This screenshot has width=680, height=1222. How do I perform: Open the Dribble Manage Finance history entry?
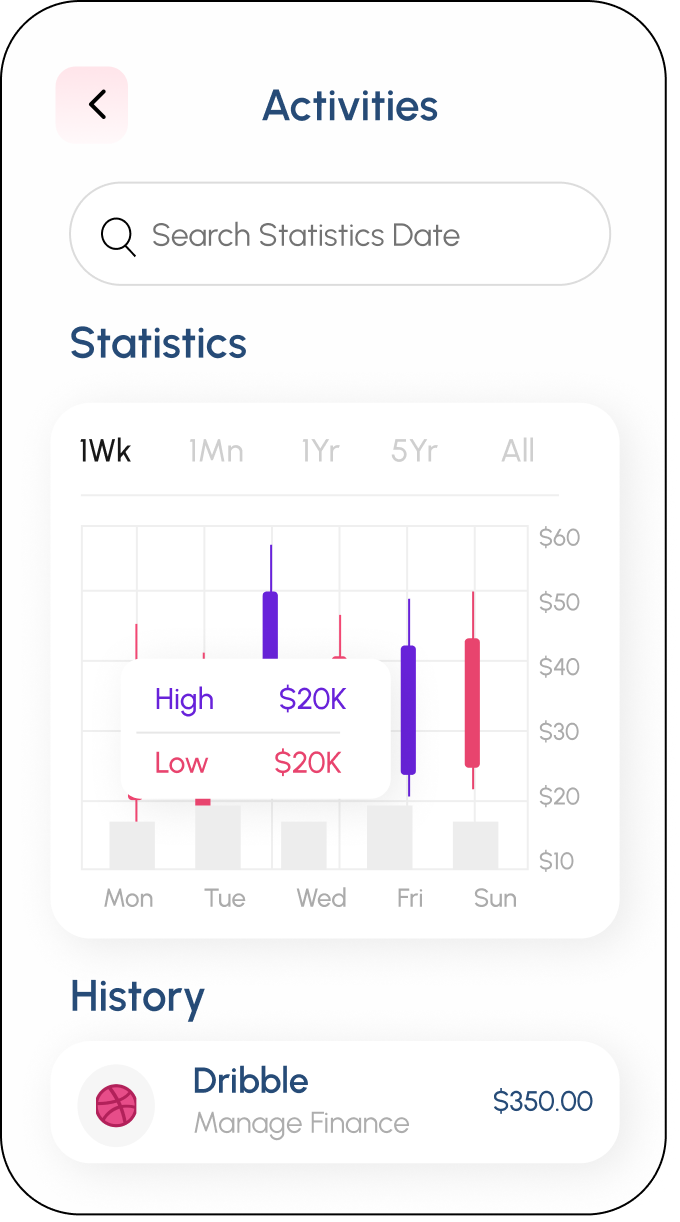300,1102
